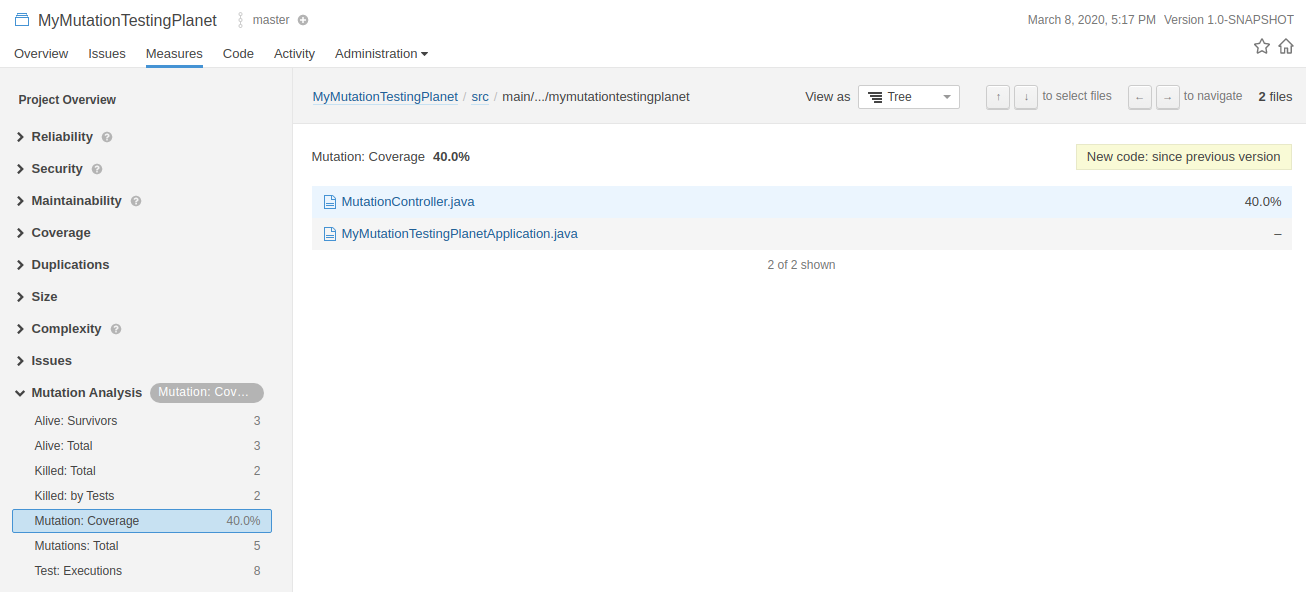The height and width of the screenshot is (592, 1306).
Task: Mark project as favorite with star icon
Action: [x=1262, y=46]
